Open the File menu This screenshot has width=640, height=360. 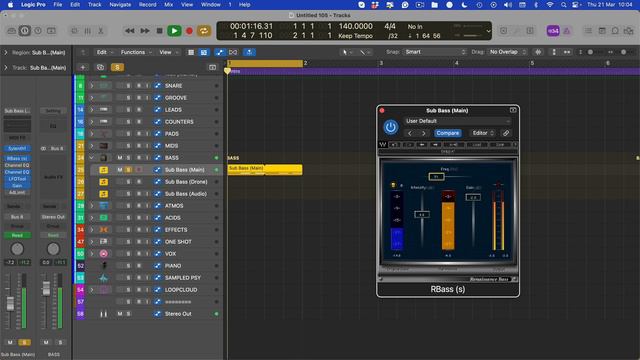coord(58,4)
